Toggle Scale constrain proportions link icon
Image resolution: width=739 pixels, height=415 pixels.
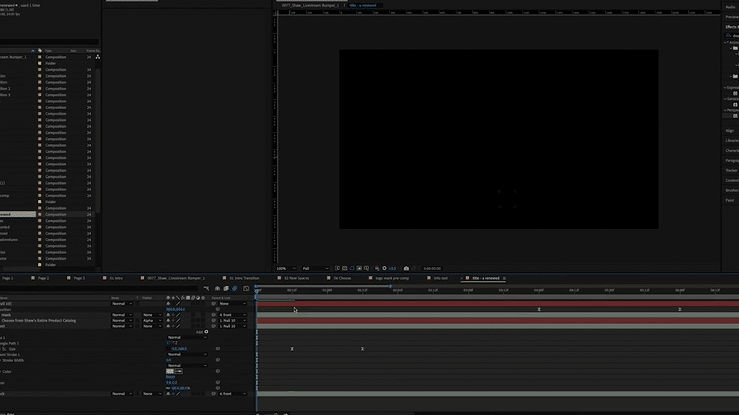(168, 388)
